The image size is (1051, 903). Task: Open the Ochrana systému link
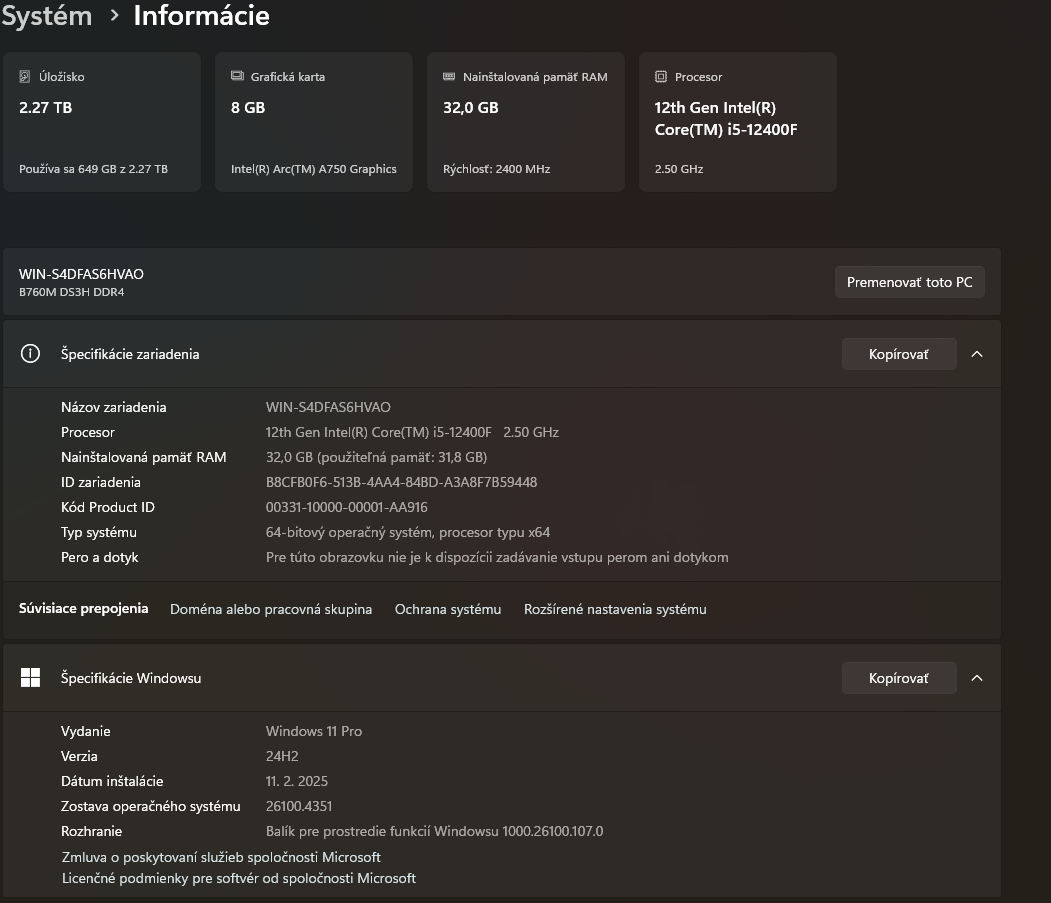(448, 609)
